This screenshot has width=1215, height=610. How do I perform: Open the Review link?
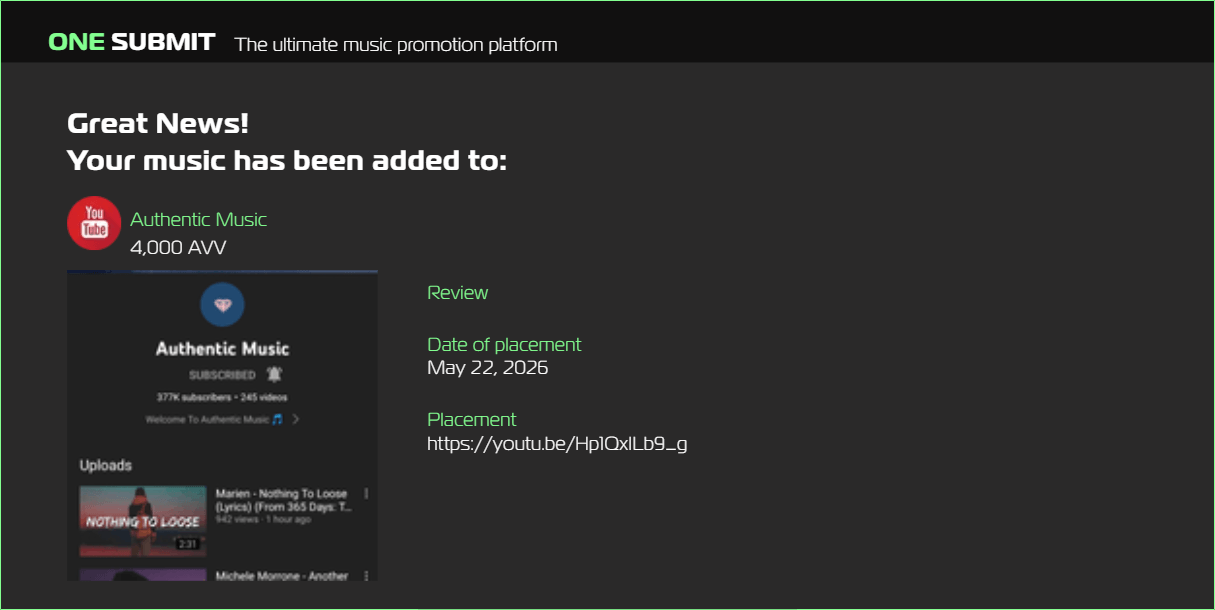pyautogui.click(x=457, y=293)
